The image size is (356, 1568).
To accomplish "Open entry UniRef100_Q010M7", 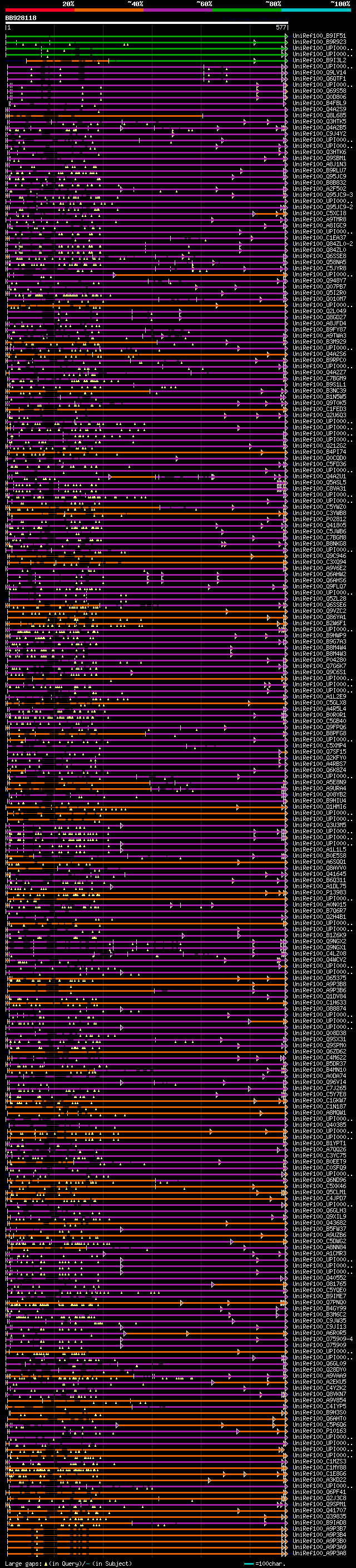I will point(319,299).
